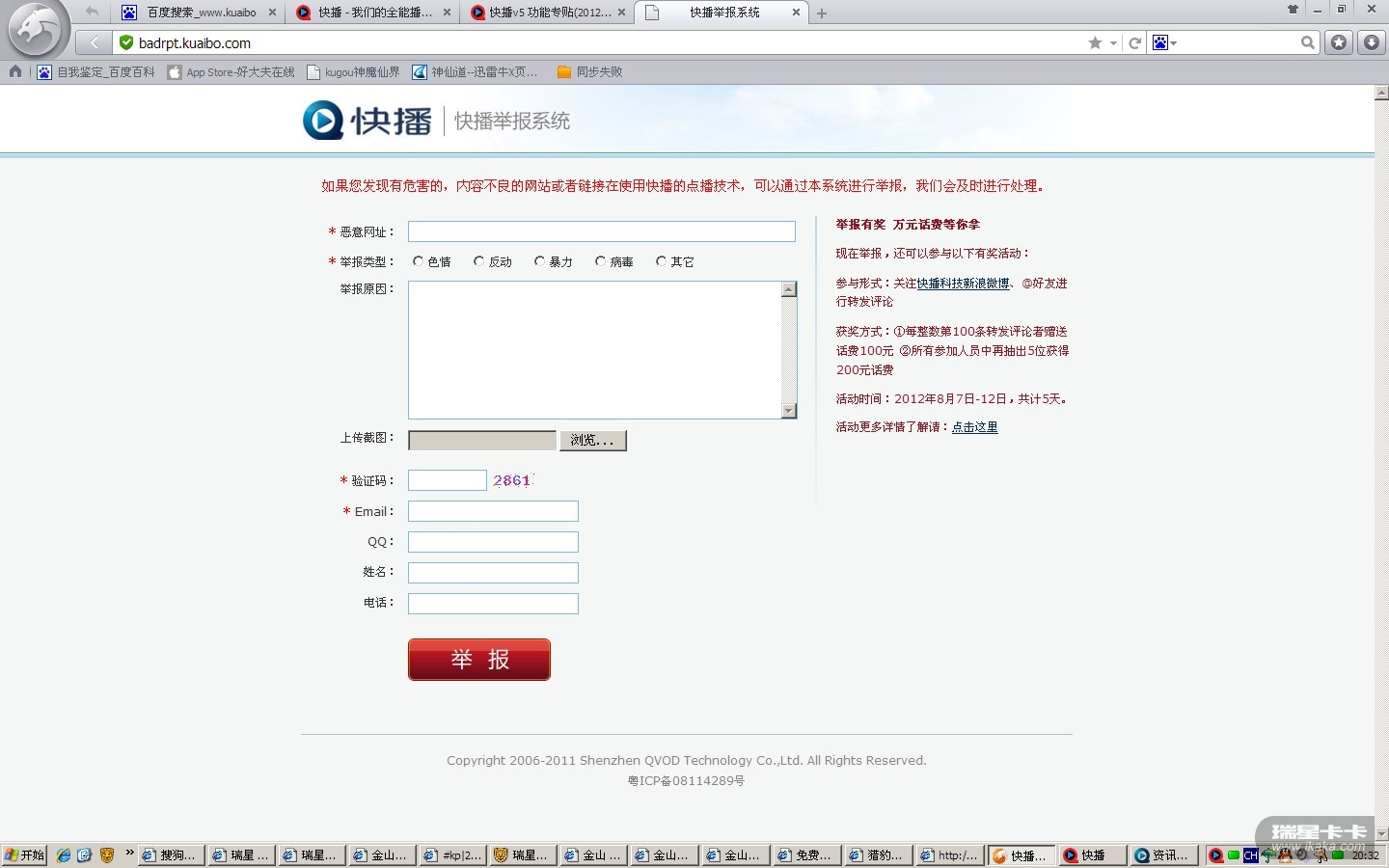Run search with the magnifier icon
This screenshot has width=1389, height=868.
tap(1307, 42)
